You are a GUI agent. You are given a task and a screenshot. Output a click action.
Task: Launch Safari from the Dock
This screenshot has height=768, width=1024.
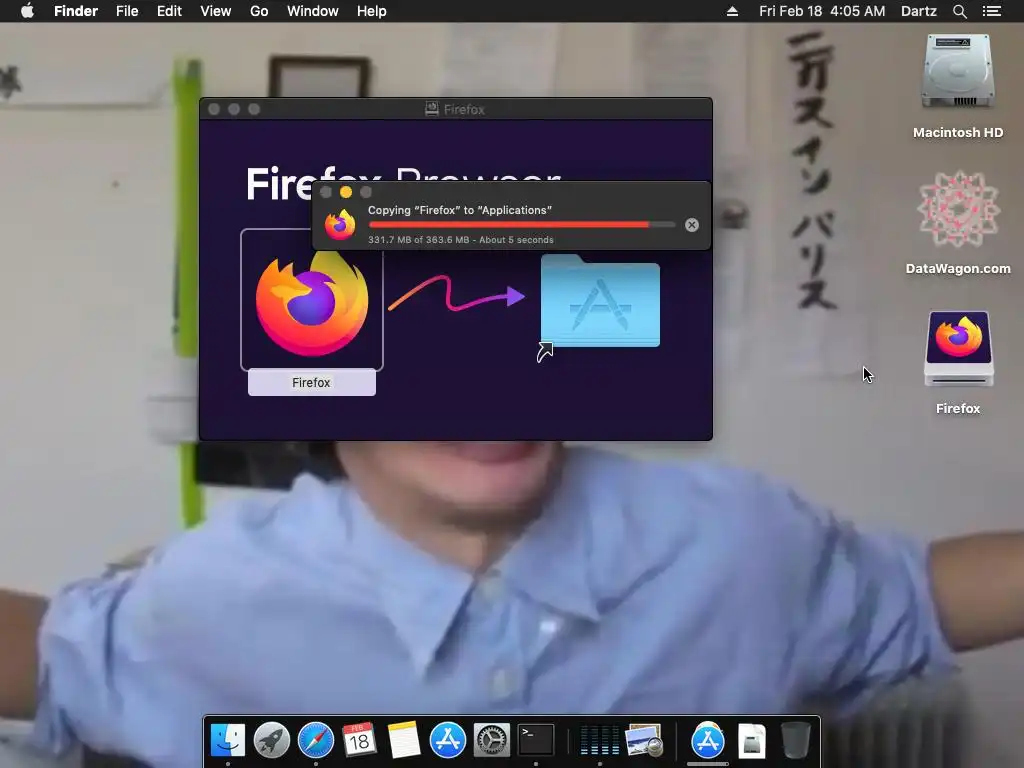[315, 741]
